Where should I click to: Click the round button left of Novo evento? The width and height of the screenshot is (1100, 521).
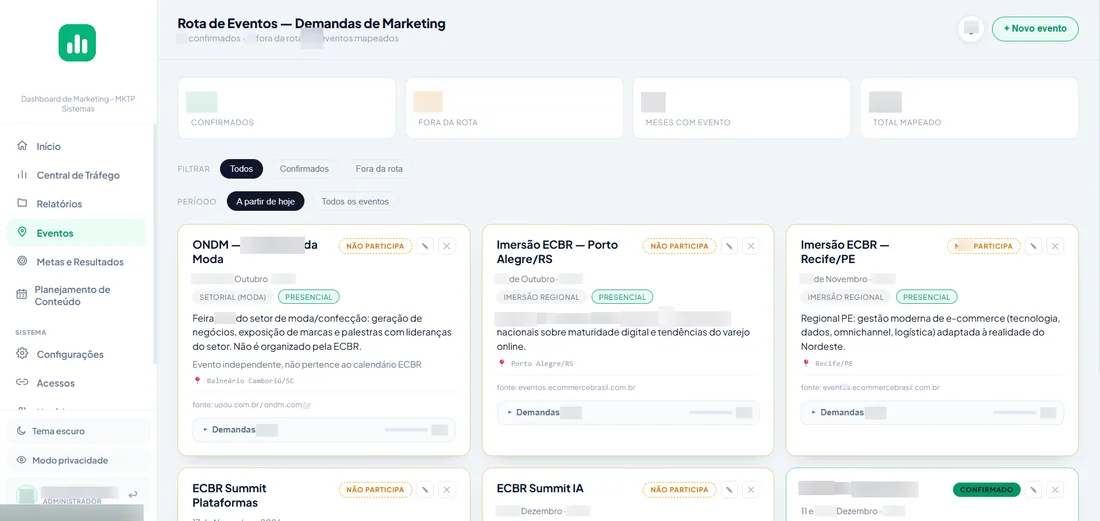click(x=971, y=29)
